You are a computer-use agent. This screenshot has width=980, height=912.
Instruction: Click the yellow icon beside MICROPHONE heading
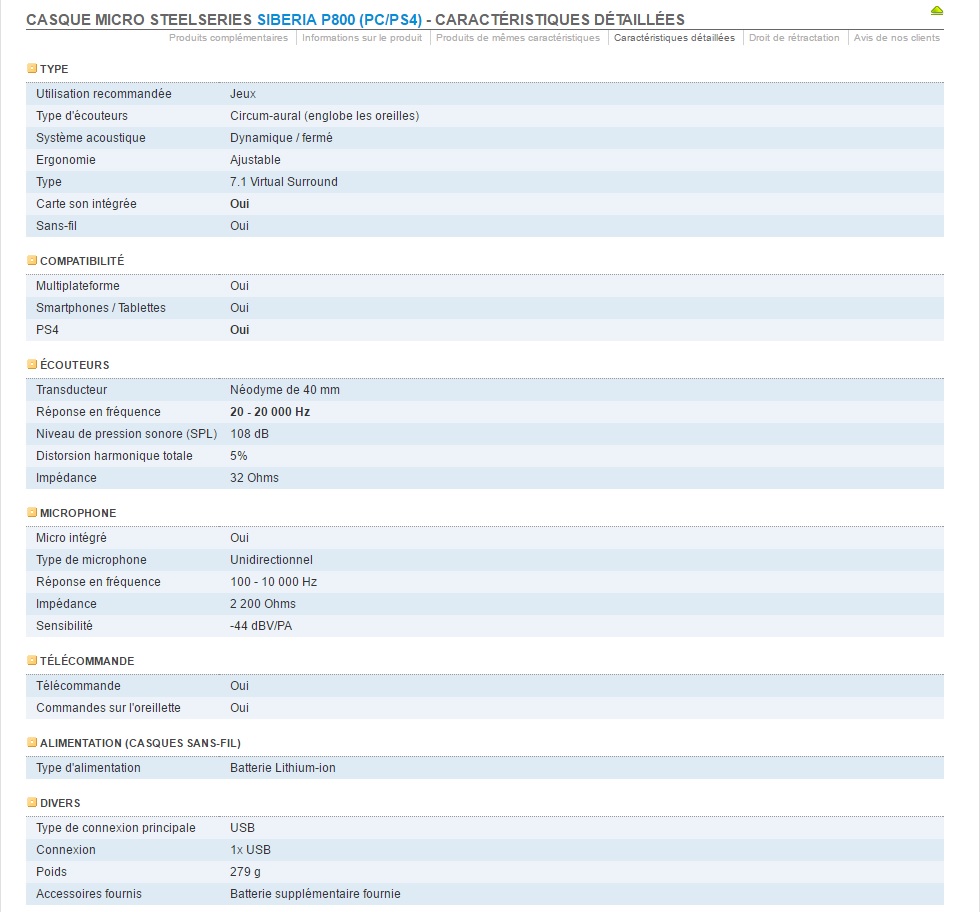[x=32, y=513]
